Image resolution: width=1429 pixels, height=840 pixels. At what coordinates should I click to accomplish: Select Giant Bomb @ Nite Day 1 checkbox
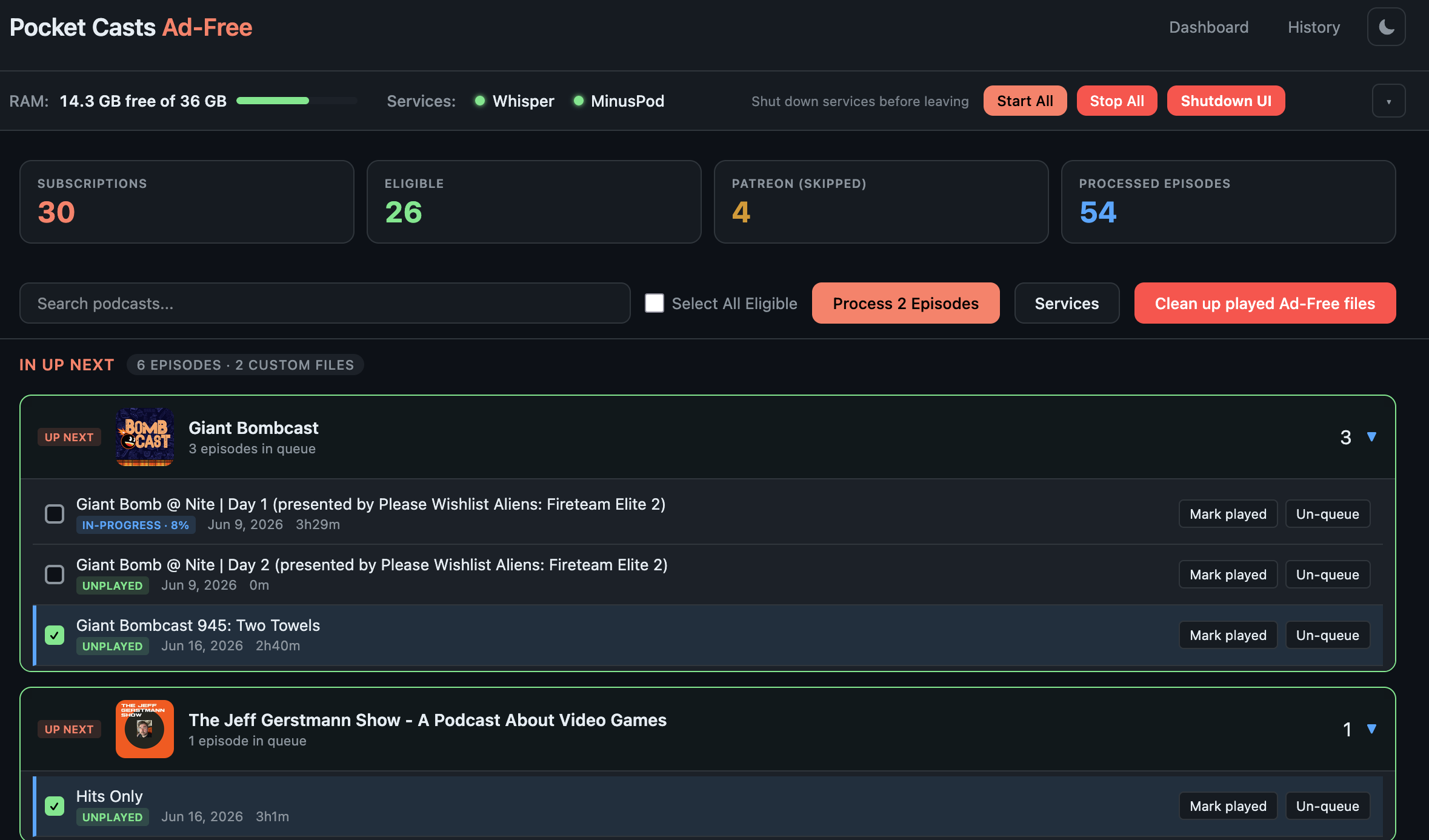(55, 514)
